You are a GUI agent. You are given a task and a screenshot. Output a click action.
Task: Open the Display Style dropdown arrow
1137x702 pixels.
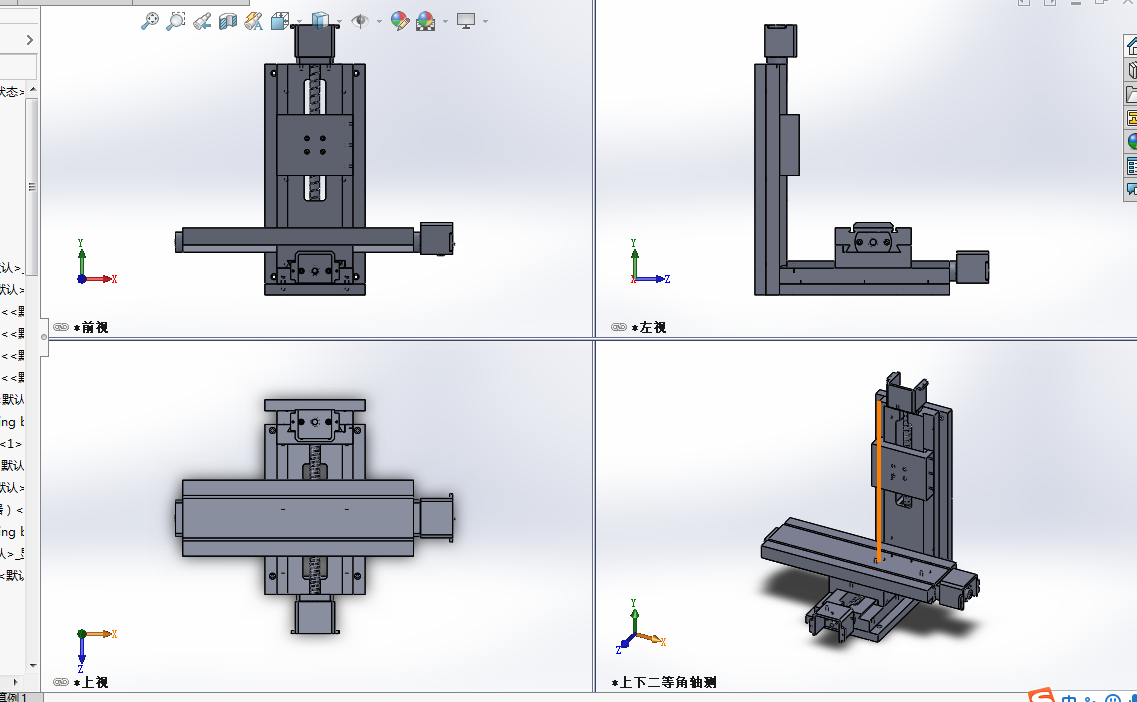[339, 22]
